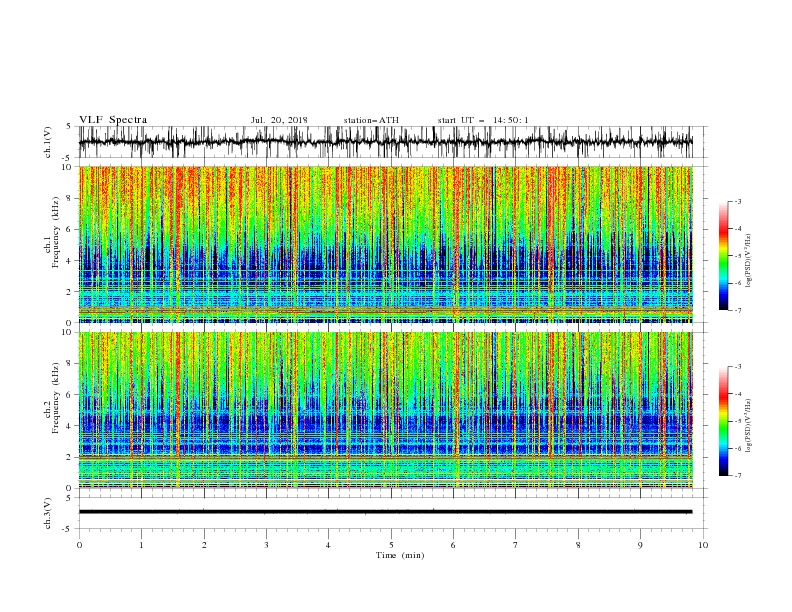Click the "2" minute tick on the time axis

tap(204, 545)
